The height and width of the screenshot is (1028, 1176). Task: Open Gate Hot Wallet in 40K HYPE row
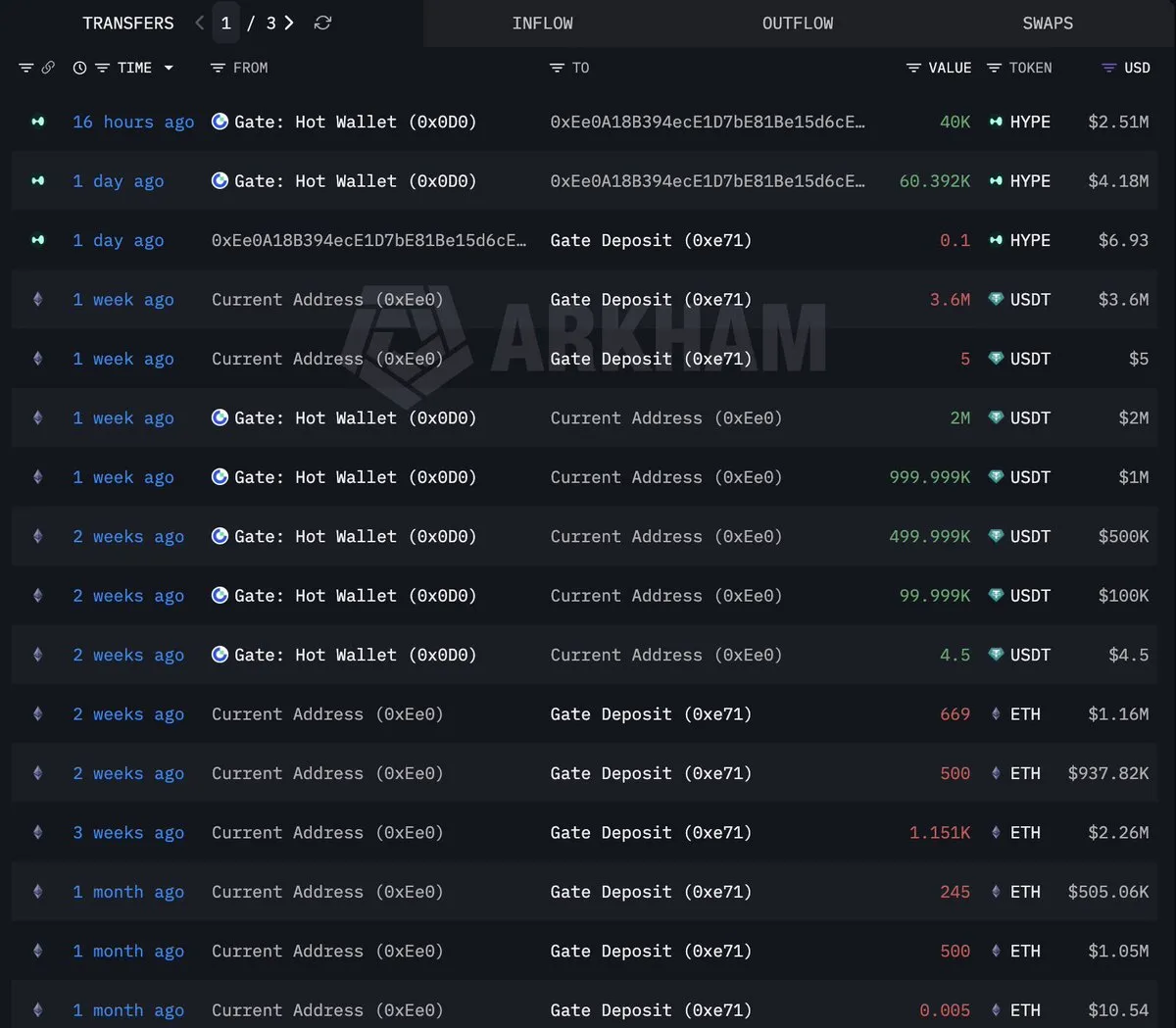(355, 122)
